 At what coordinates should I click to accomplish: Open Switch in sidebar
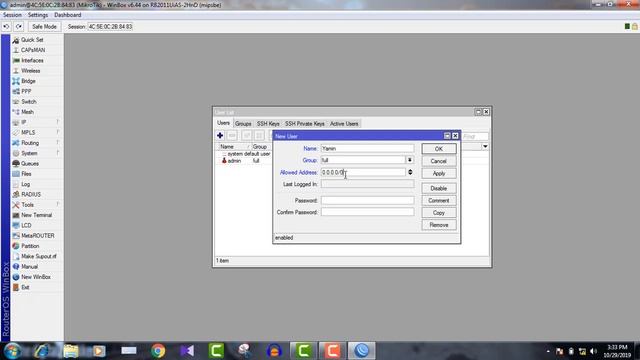pos(29,102)
